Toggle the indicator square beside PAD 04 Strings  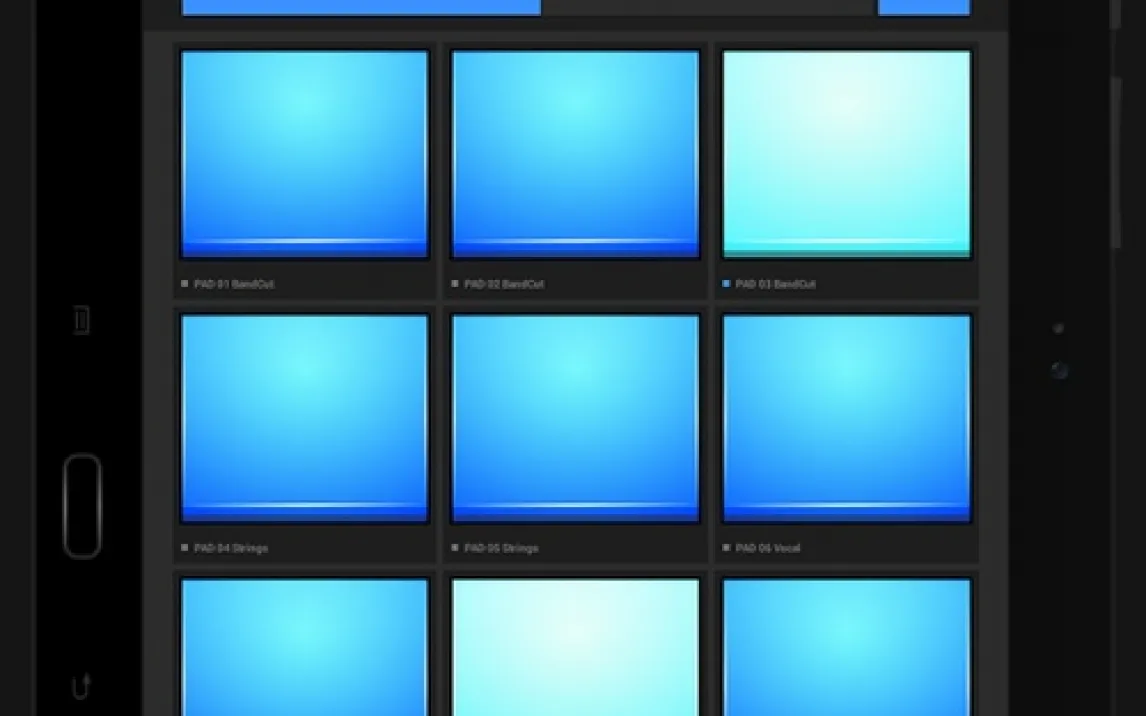click(x=184, y=548)
